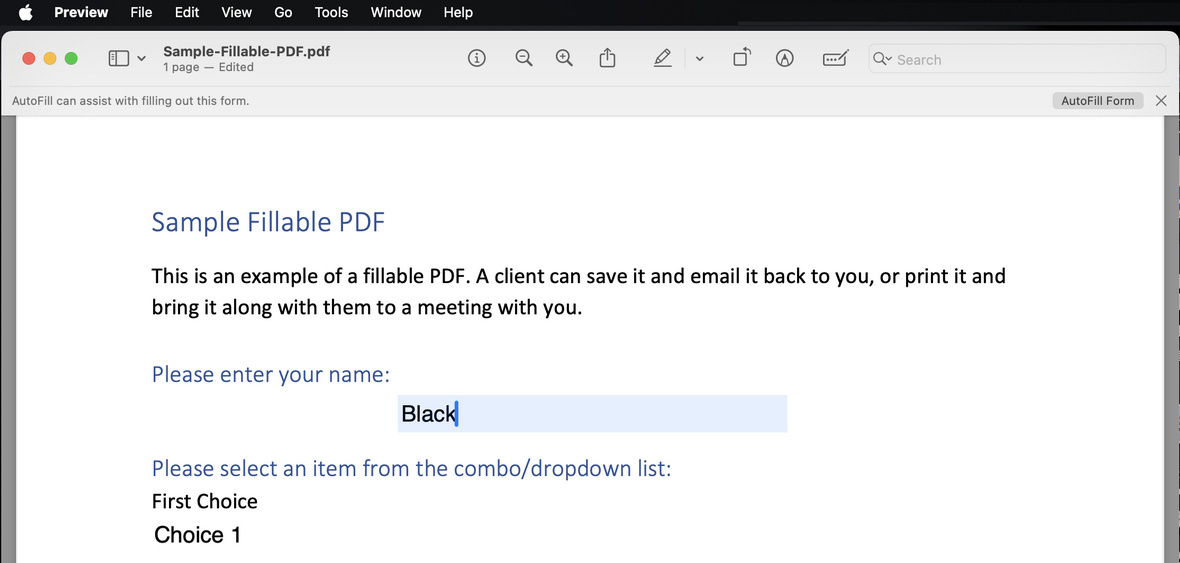Click the name field containing Black
The height and width of the screenshot is (563, 1180).
tap(592, 414)
